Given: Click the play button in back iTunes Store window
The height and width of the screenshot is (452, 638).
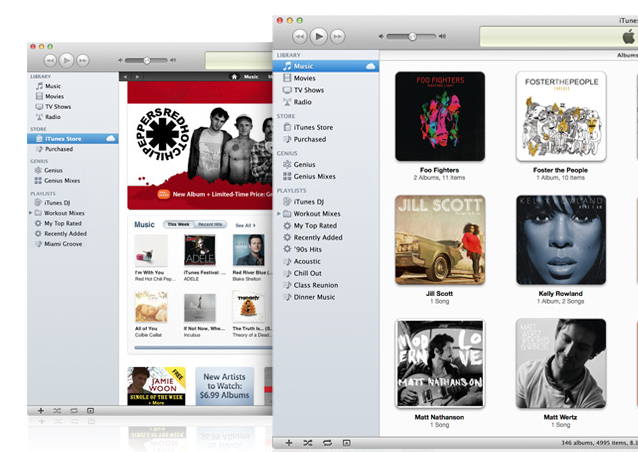Looking at the screenshot, I should click(66, 61).
